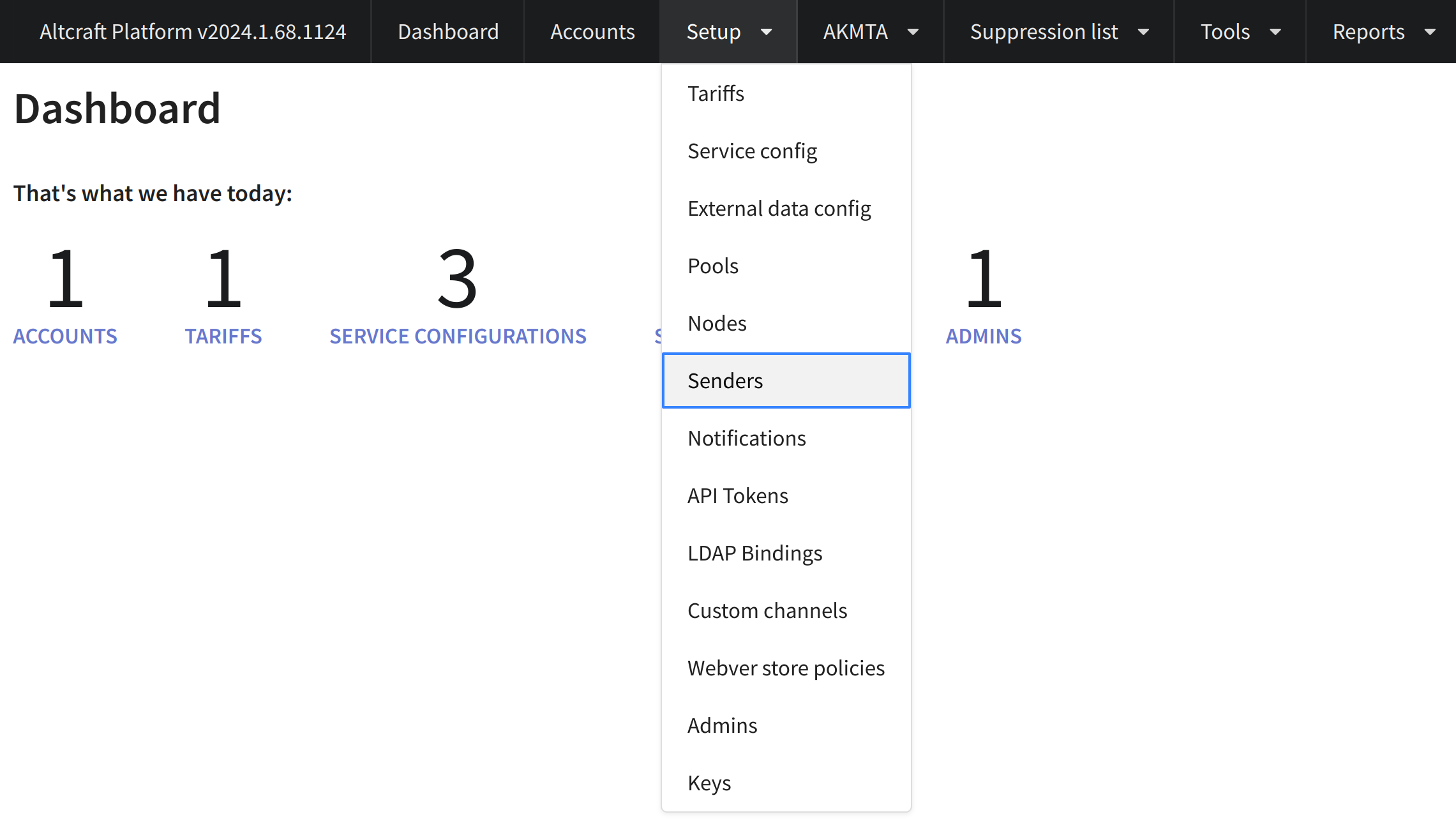Click the count 1 above Admins
Image resolution: width=1456 pixels, height=835 pixels.
(984, 278)
